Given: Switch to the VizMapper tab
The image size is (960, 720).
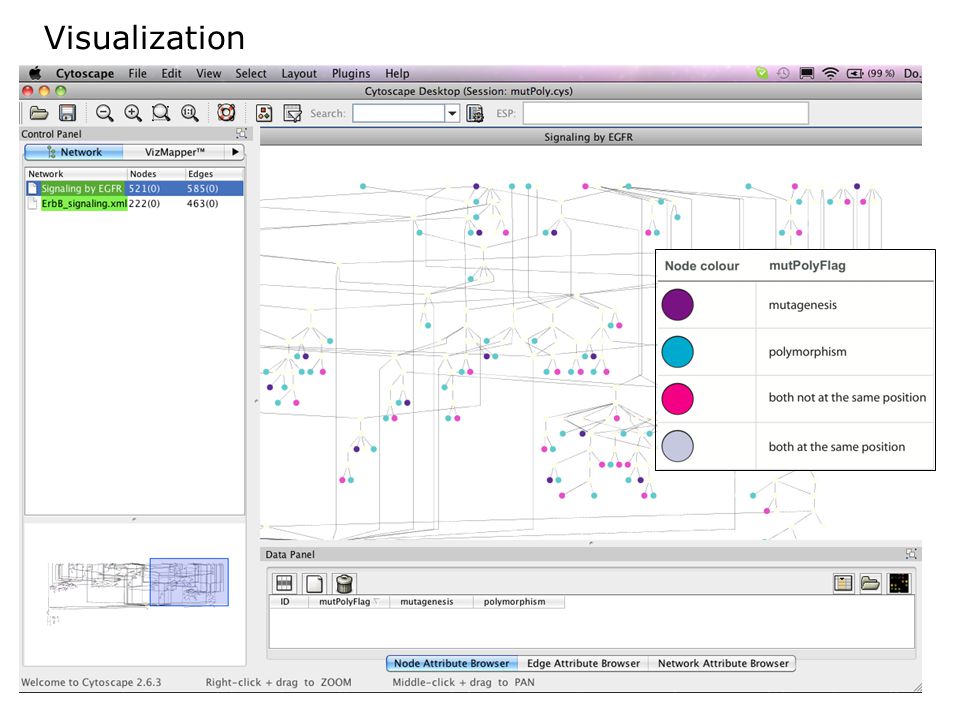Looking at the screenshot, I should pyautogui.click(x=174, y=152).
